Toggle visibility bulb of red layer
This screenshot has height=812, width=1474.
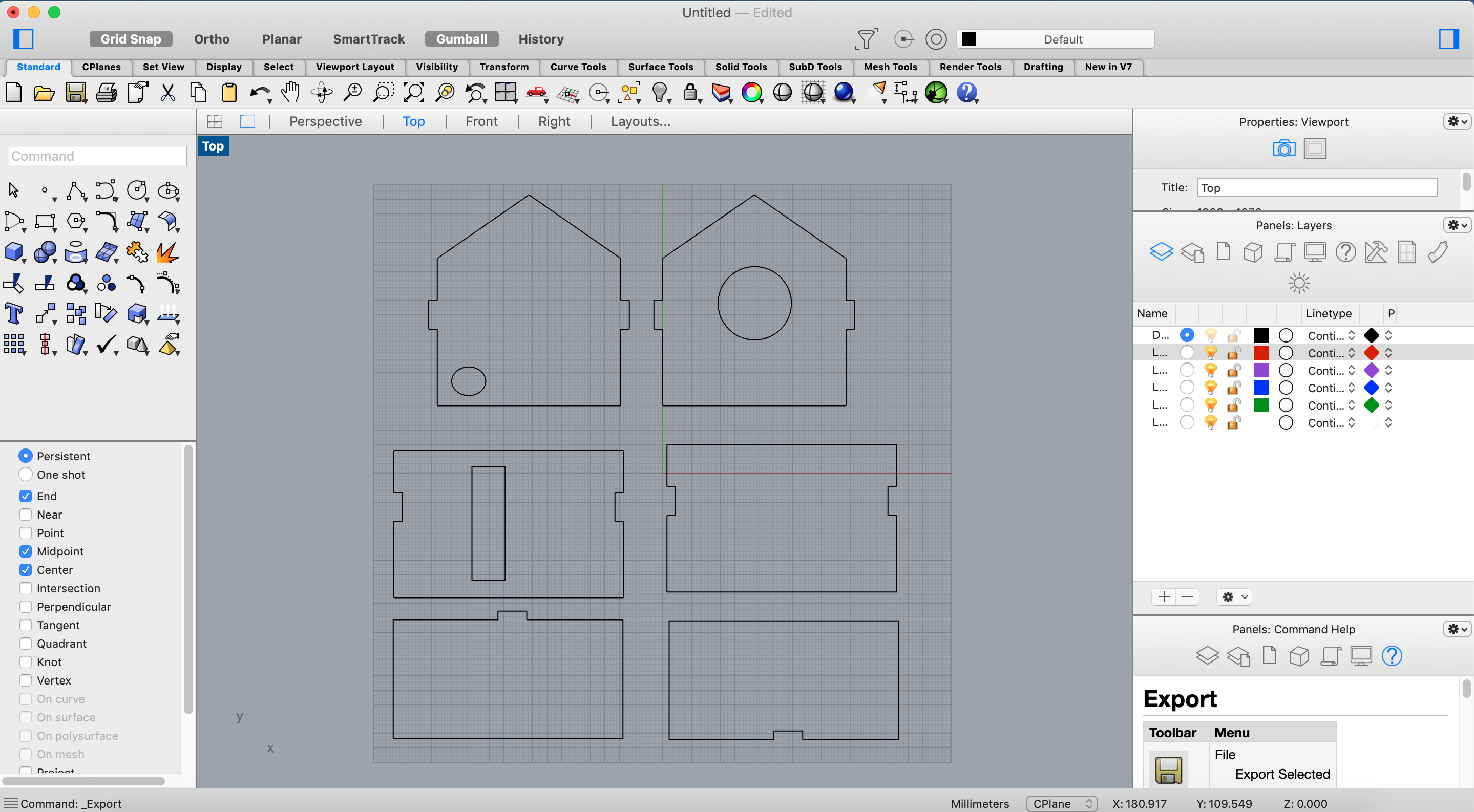[x=1210, y=353]
